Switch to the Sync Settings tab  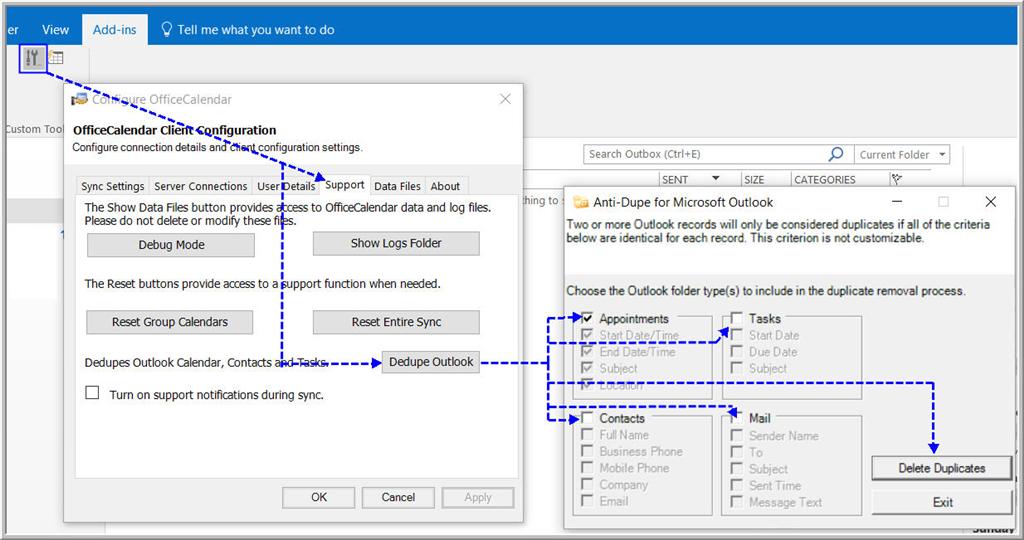click(x=112, y=186)
